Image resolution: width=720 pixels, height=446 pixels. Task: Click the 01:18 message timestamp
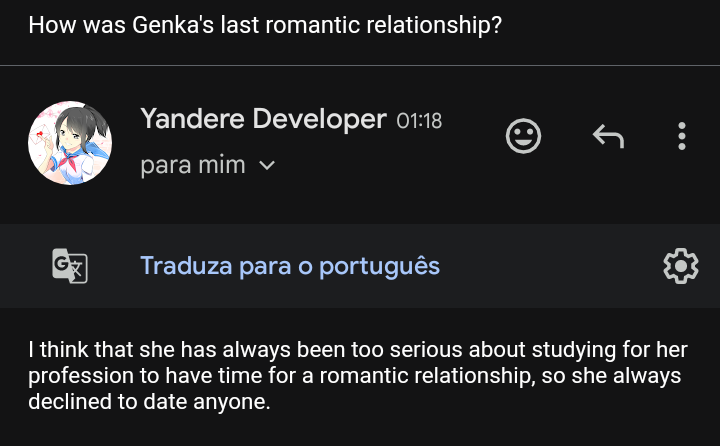[419, 121]
